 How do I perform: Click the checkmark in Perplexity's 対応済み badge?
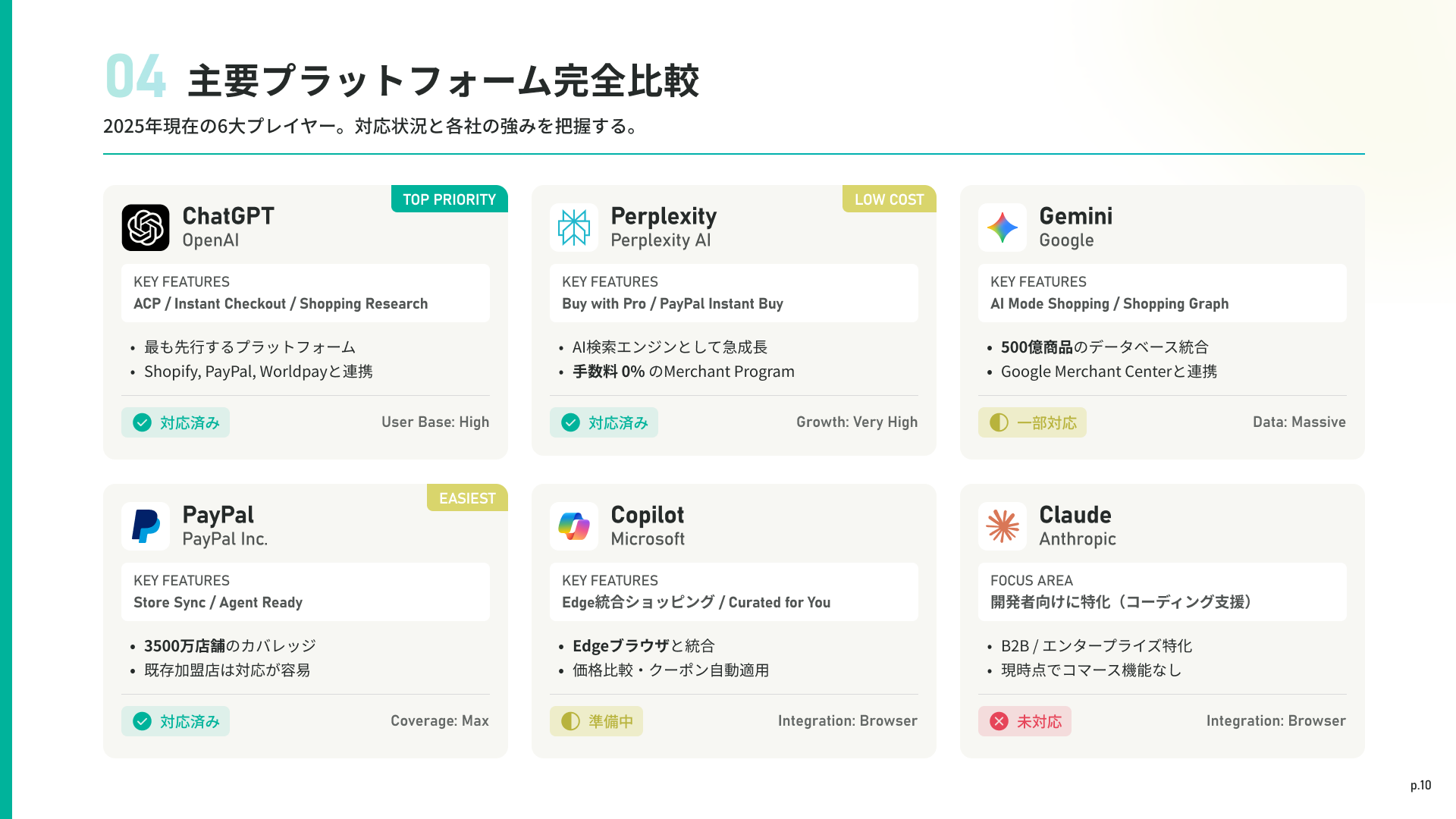(571, 422)
